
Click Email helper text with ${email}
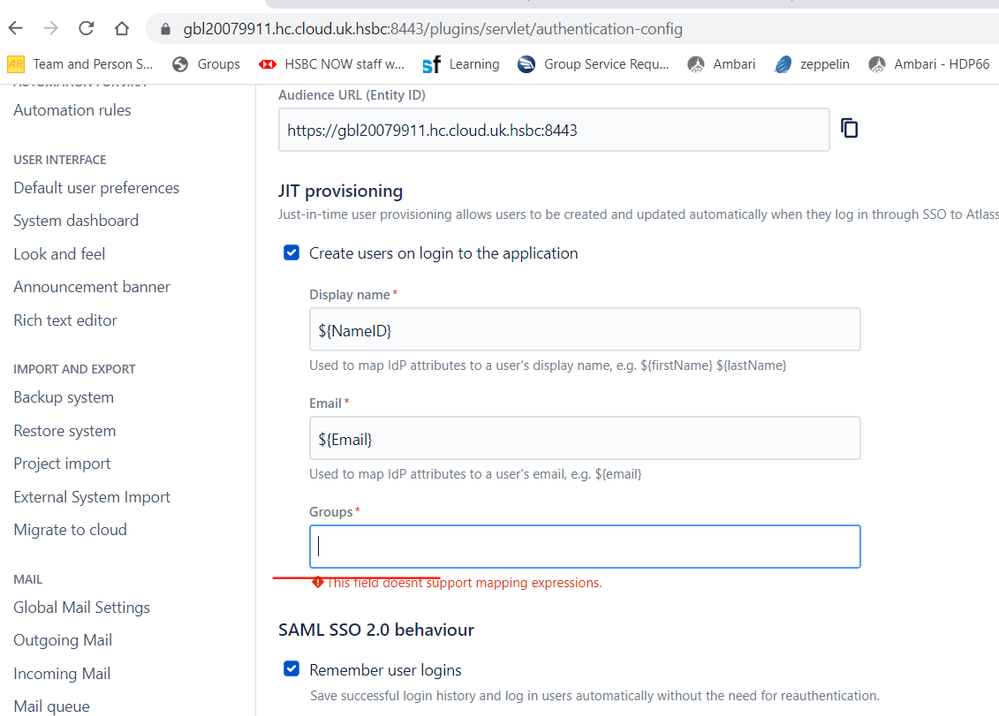475,475
